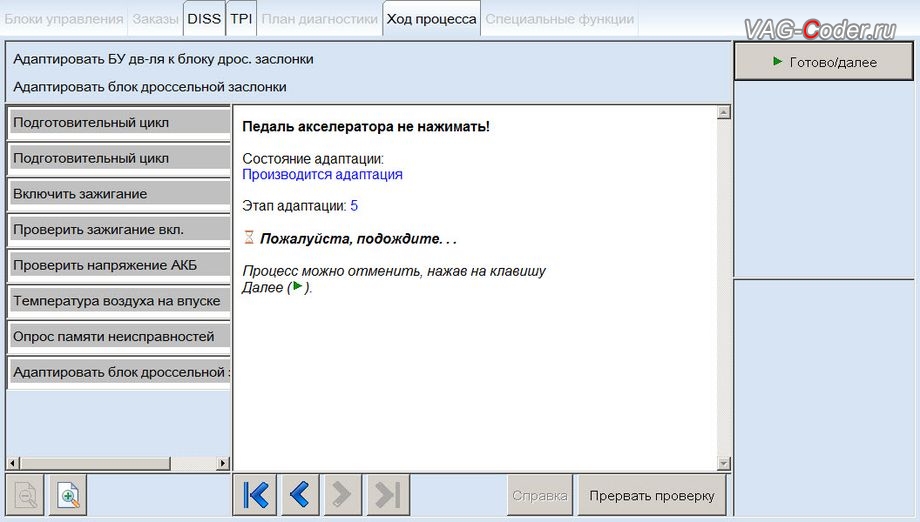Select the Ход процесса tab
The width and height of the screenshot is (920, 522).
431,19
